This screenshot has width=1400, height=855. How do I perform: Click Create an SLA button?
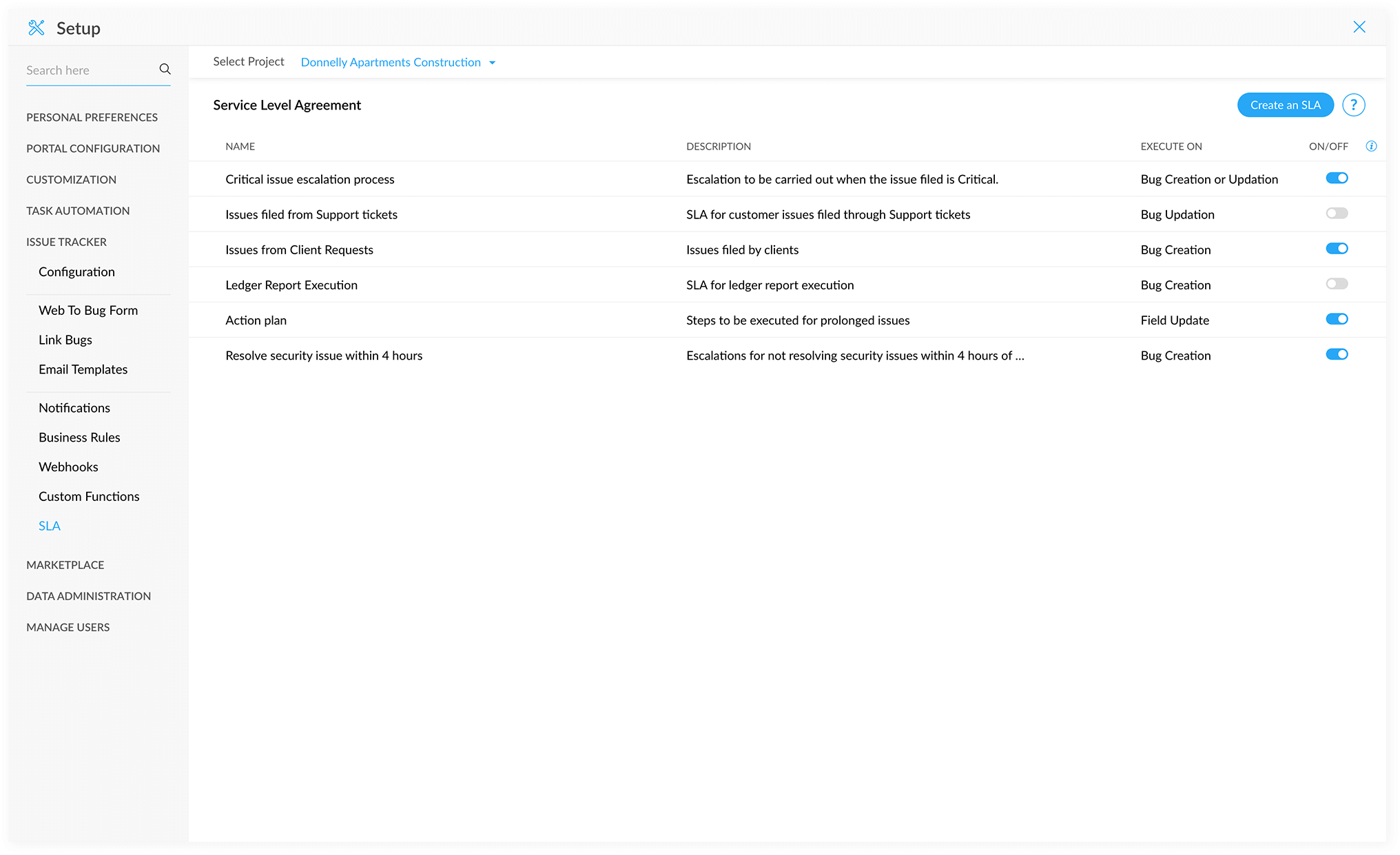point(1285,105)
